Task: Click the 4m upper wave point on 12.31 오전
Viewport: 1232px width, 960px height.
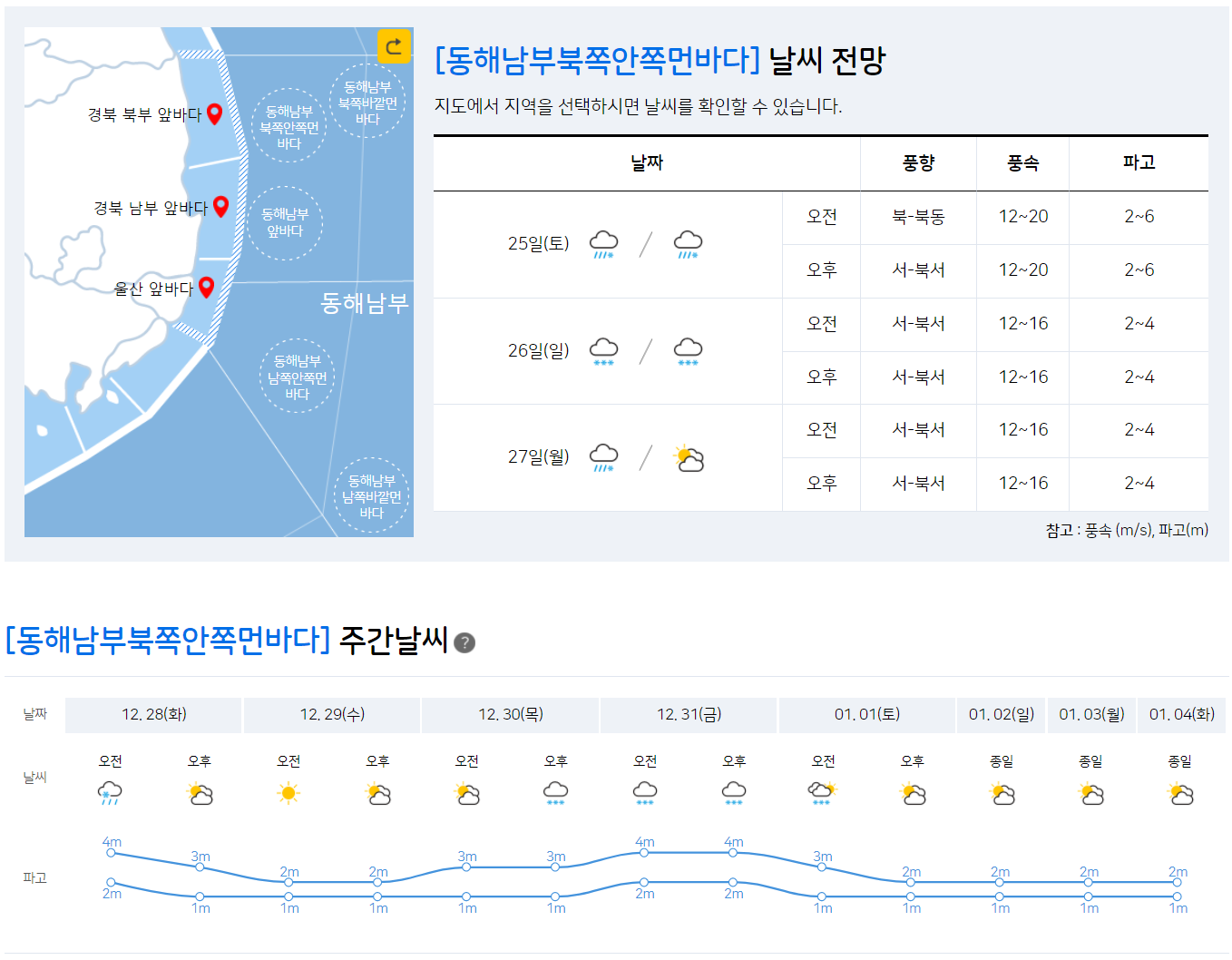Action: coord(644,852)
